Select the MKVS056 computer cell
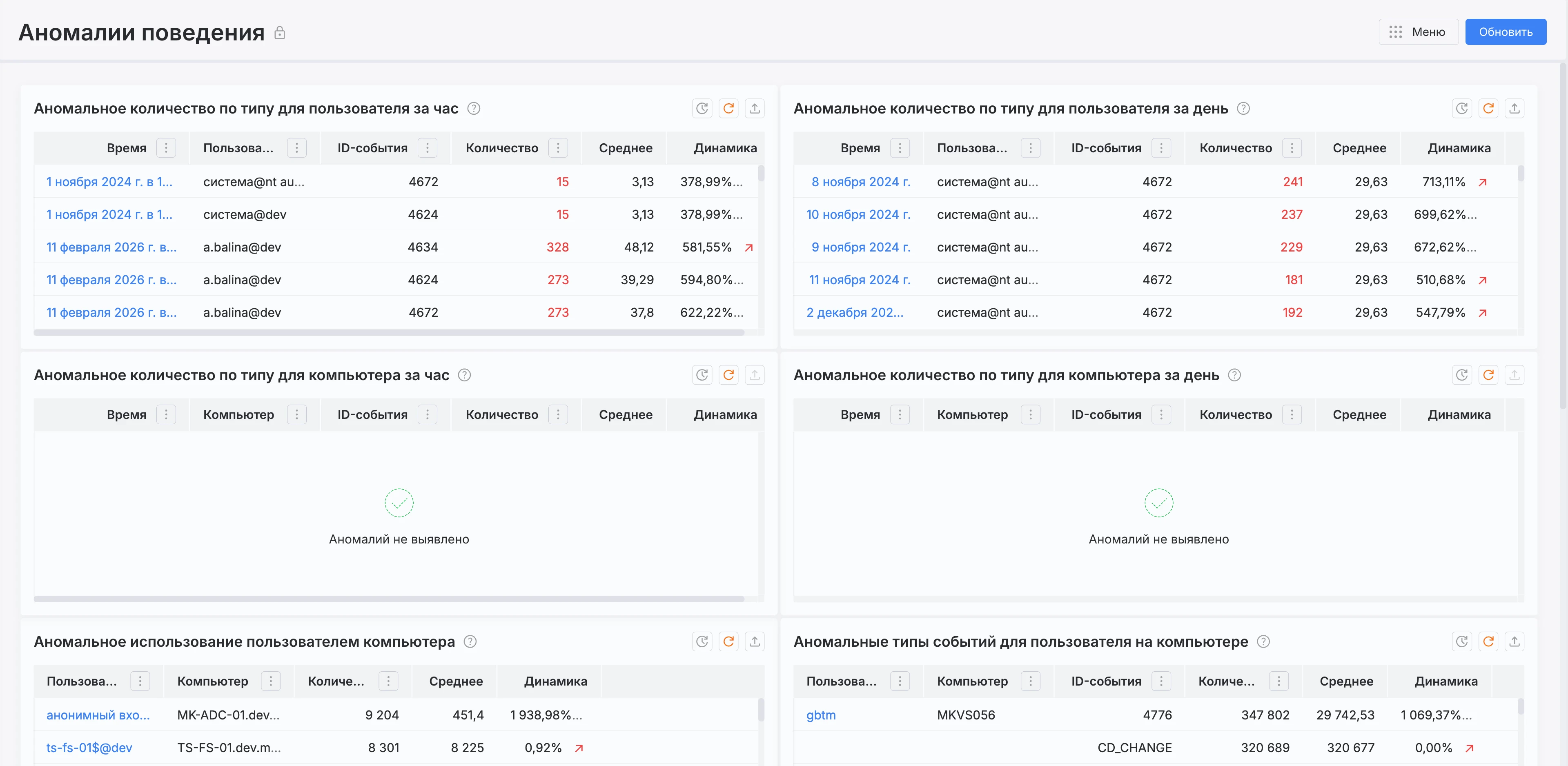 tap(966, 715)
